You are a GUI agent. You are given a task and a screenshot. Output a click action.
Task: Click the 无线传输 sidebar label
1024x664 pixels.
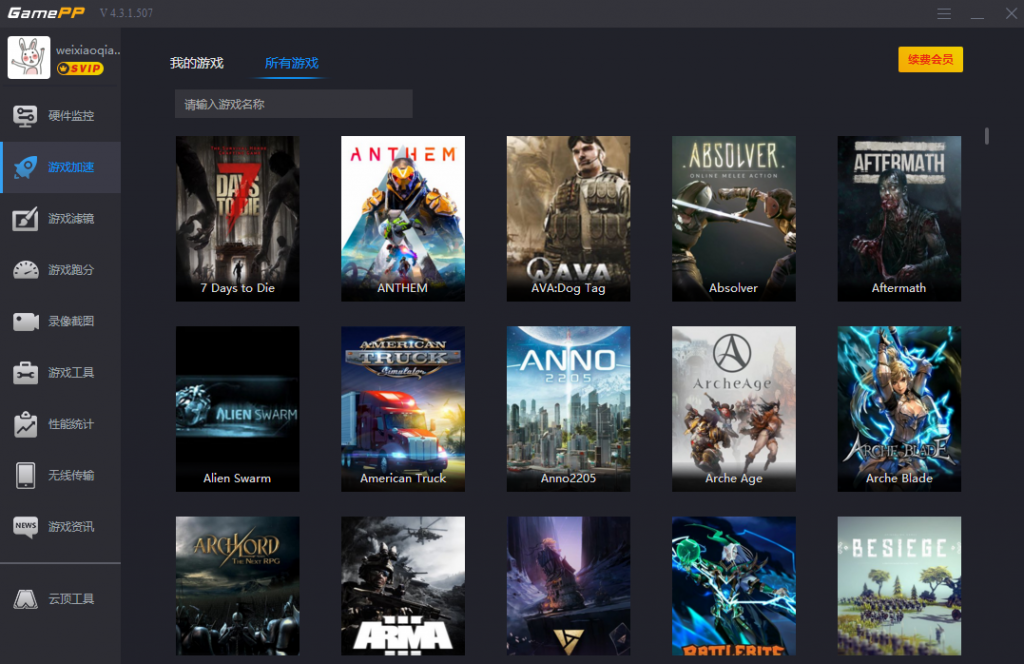tap(71, 475)
